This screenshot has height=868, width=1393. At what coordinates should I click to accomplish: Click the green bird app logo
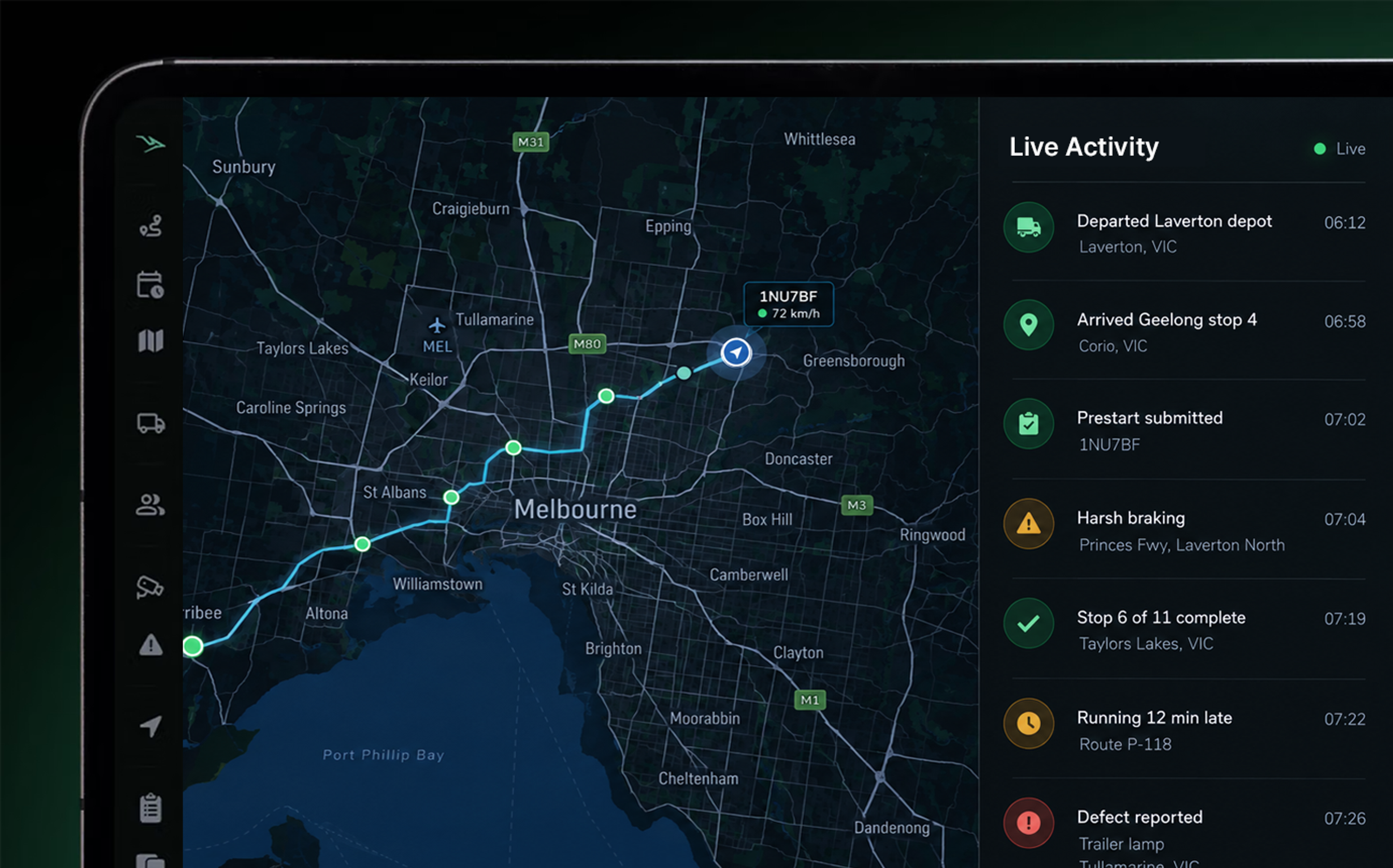[151, 144]
